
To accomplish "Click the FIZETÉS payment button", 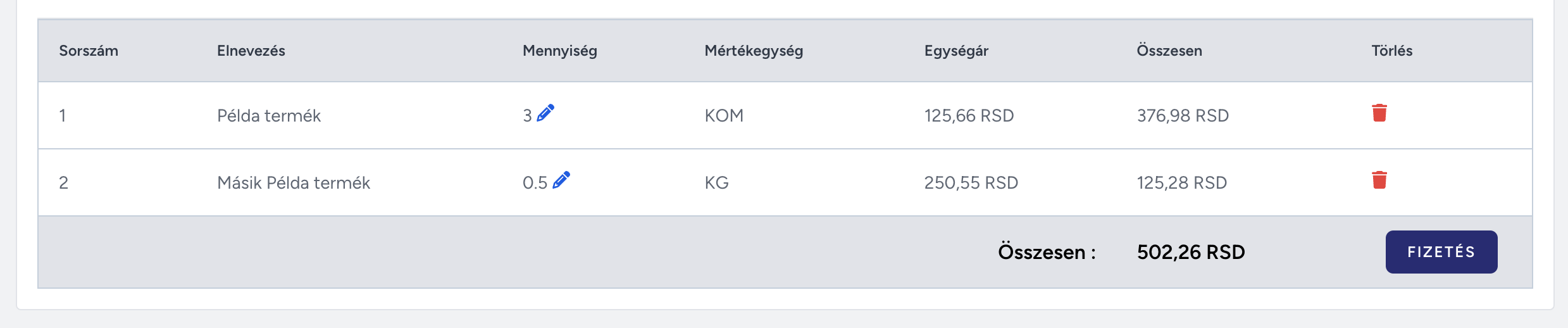I will [x=1441, y=252].
